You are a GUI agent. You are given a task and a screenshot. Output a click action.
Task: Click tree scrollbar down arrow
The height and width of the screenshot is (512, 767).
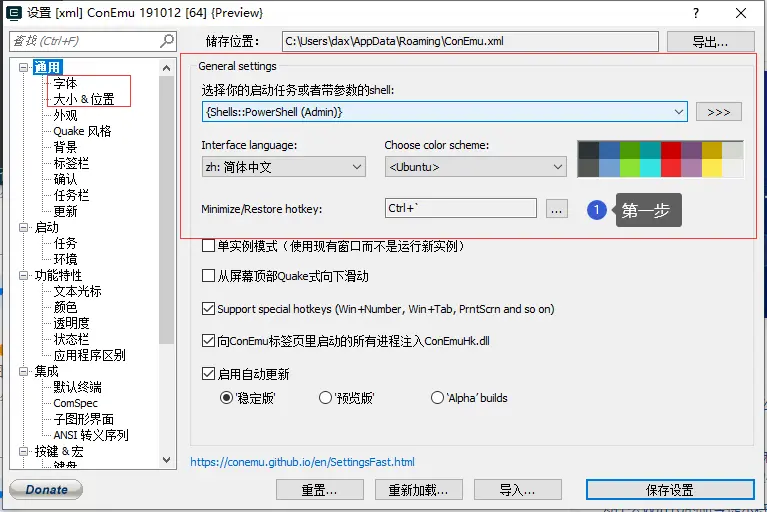coord(166,460)
